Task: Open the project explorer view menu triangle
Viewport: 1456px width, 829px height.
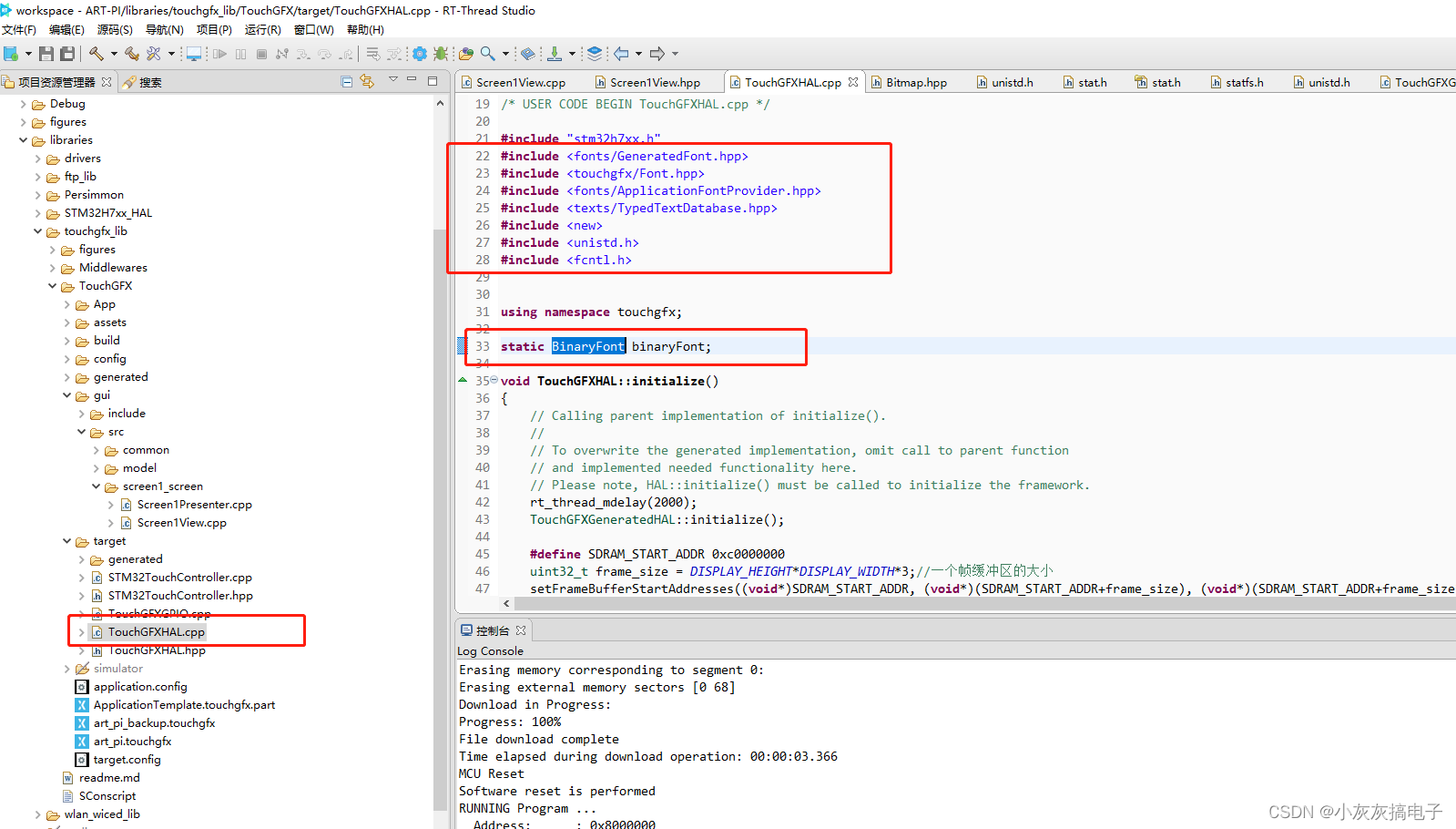Action: pyautogui.click(x=393, y=80)
